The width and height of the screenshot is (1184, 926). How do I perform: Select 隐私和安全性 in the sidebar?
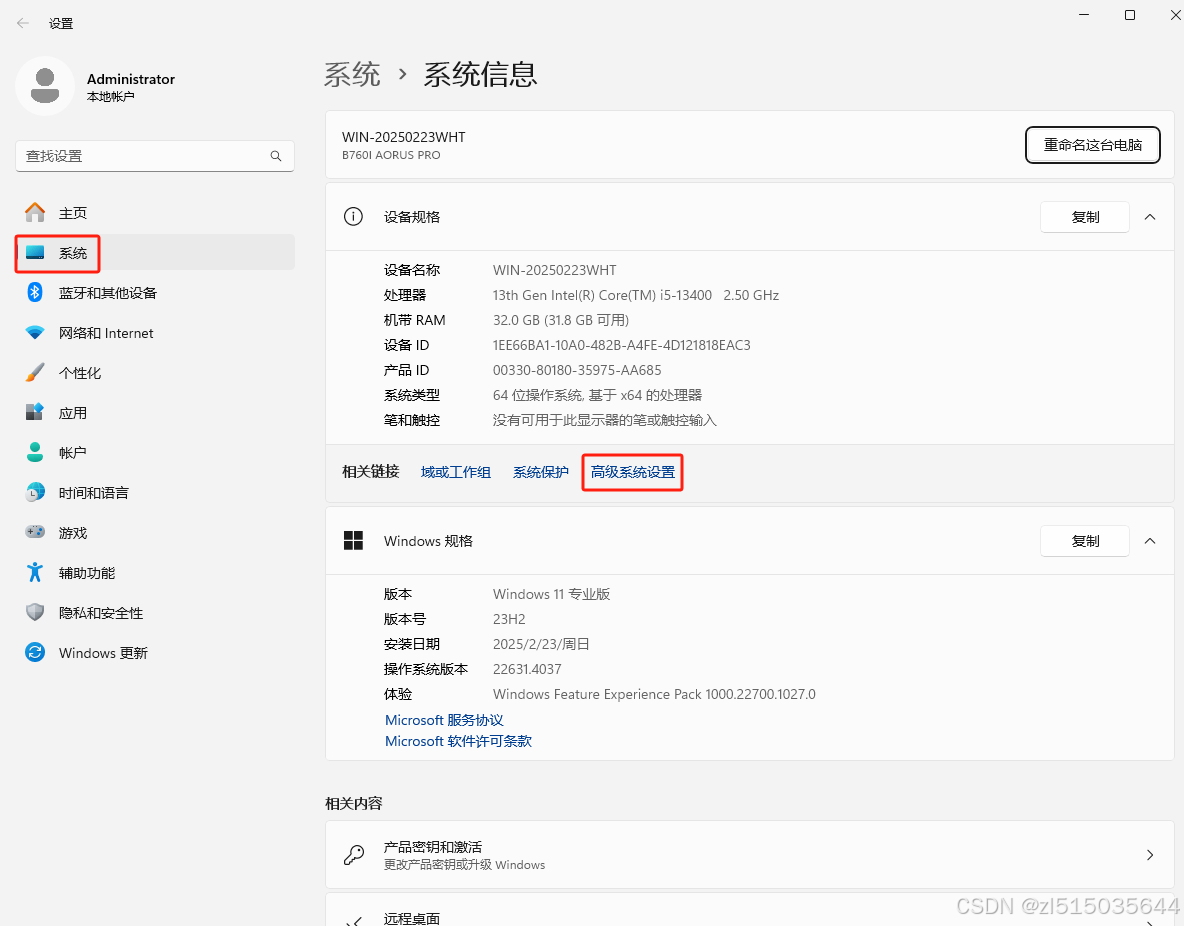155,613
